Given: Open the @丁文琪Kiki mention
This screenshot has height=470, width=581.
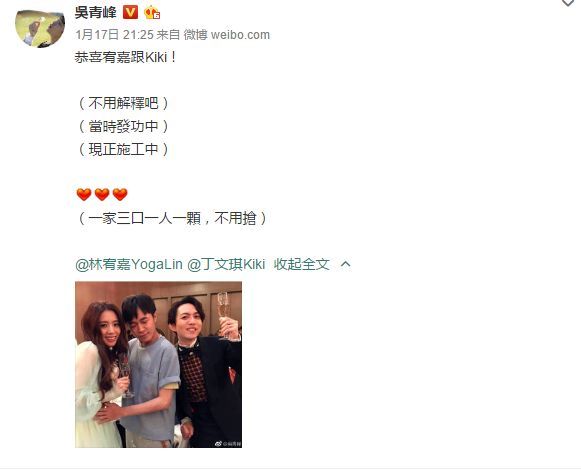Looking at the screenshot, I should point(226,265).
